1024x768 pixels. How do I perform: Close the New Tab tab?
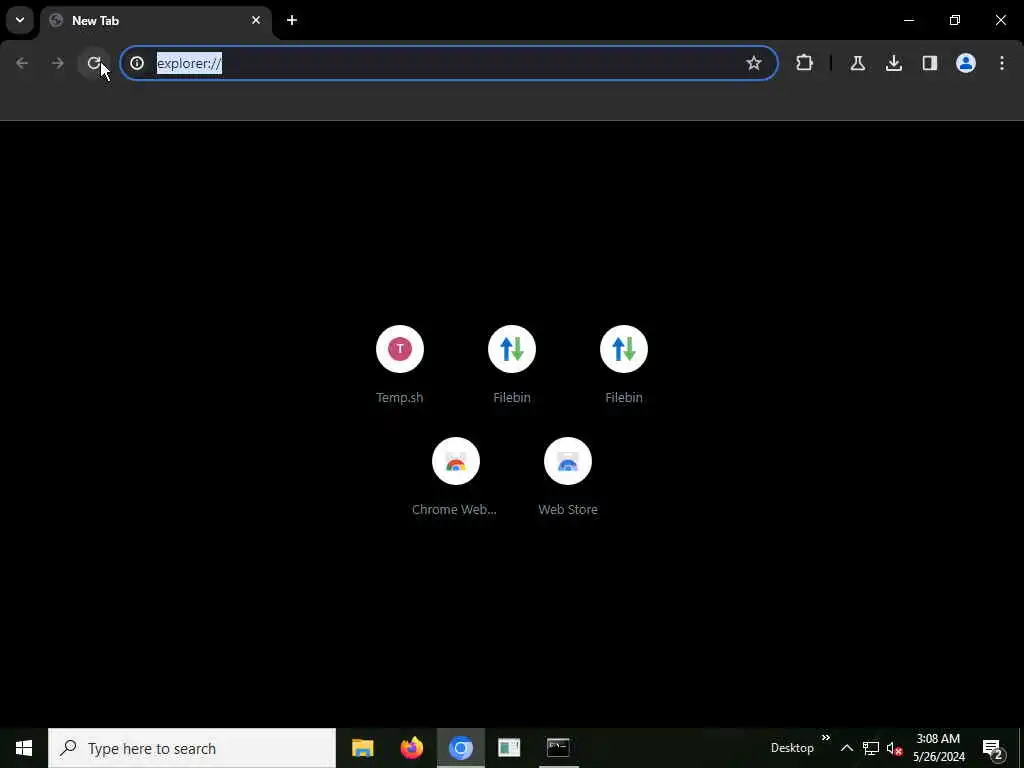(x=256, y=20)
